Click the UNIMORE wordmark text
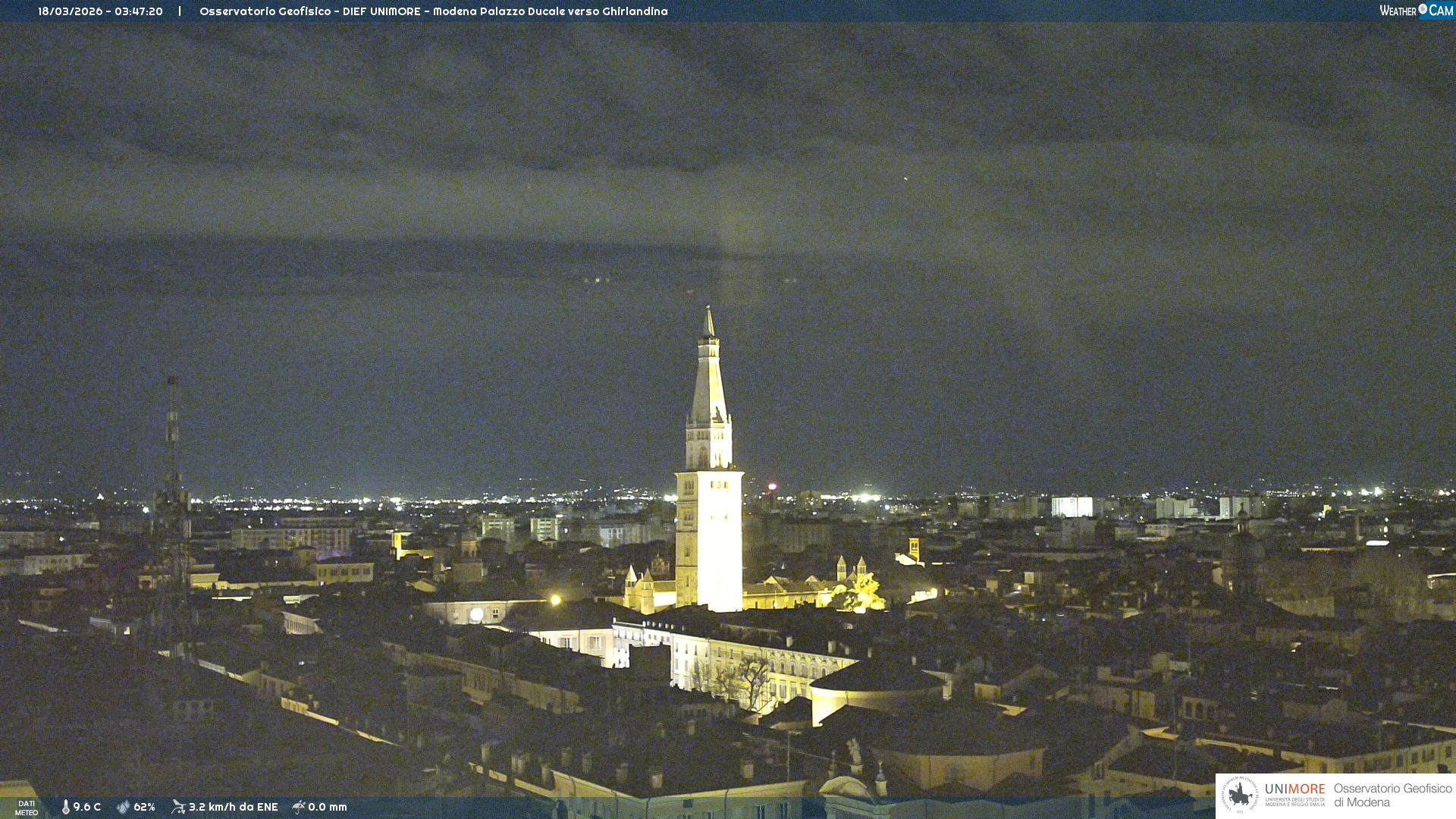Viewport: 1456px width, 819px height. [1294, 789]
